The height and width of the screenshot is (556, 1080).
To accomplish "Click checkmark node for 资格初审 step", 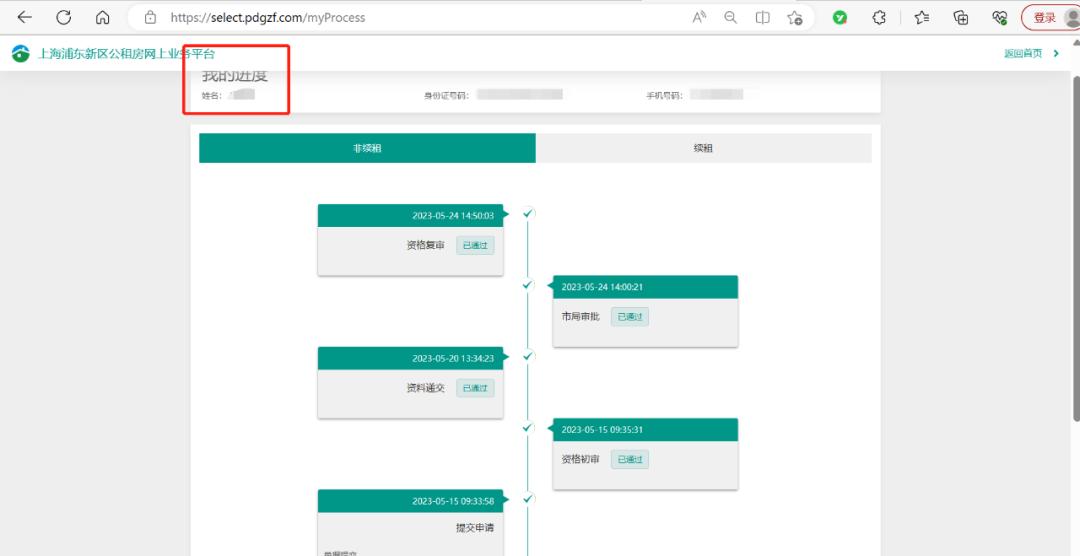I will click(x=528, y=428).
